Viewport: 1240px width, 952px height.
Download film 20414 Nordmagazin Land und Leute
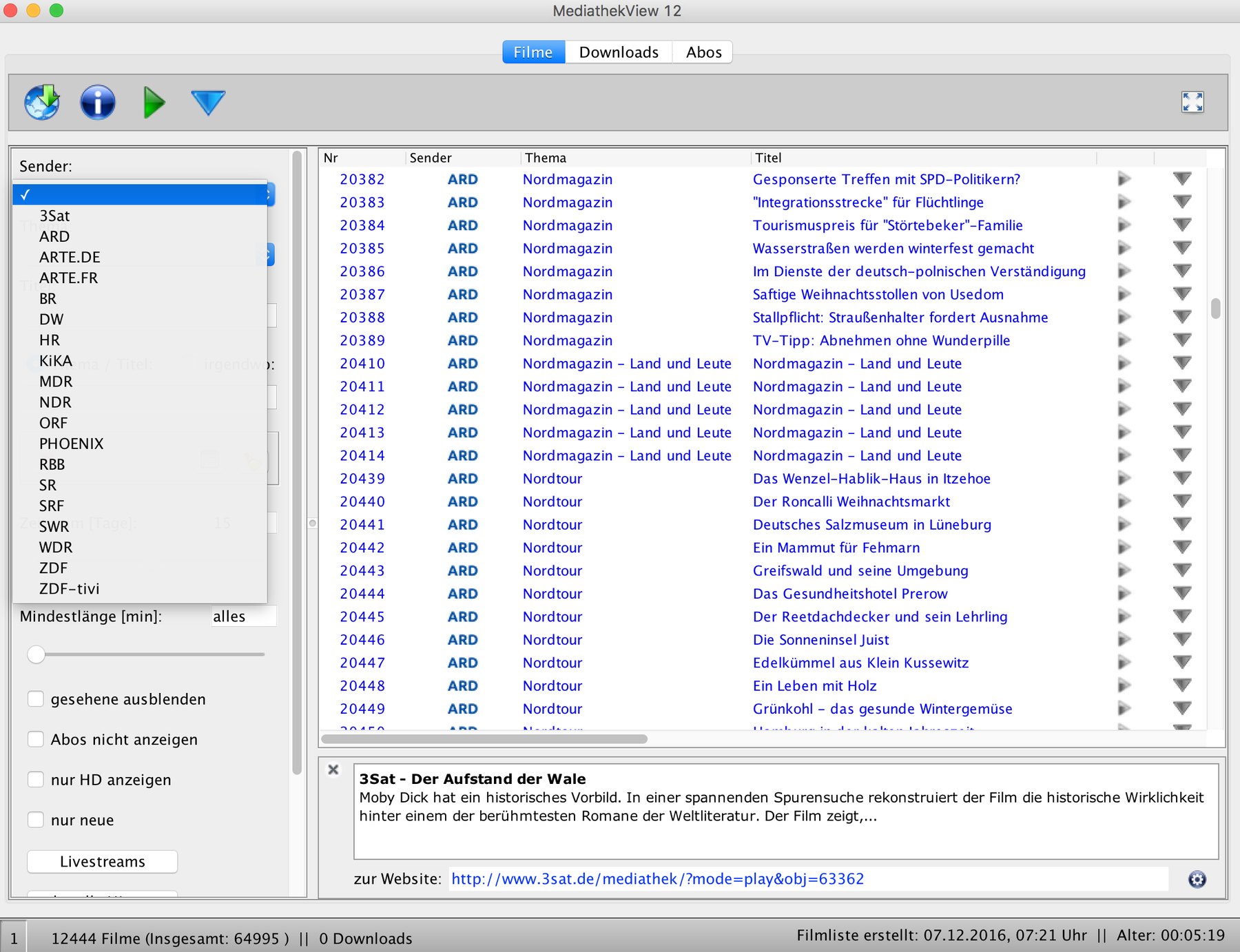pos(1182,455)
